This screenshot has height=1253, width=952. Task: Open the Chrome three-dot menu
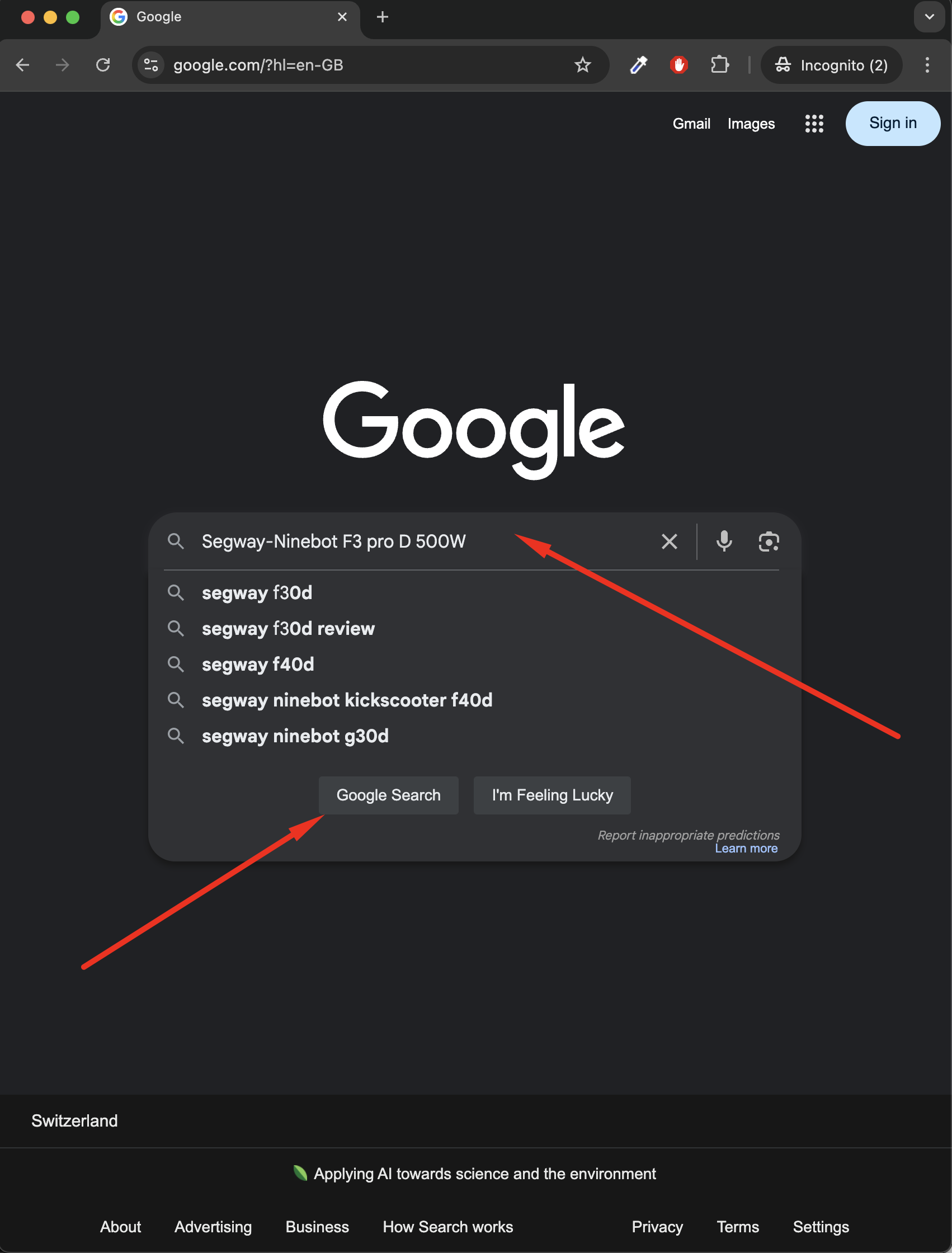[x=927, y=64]
